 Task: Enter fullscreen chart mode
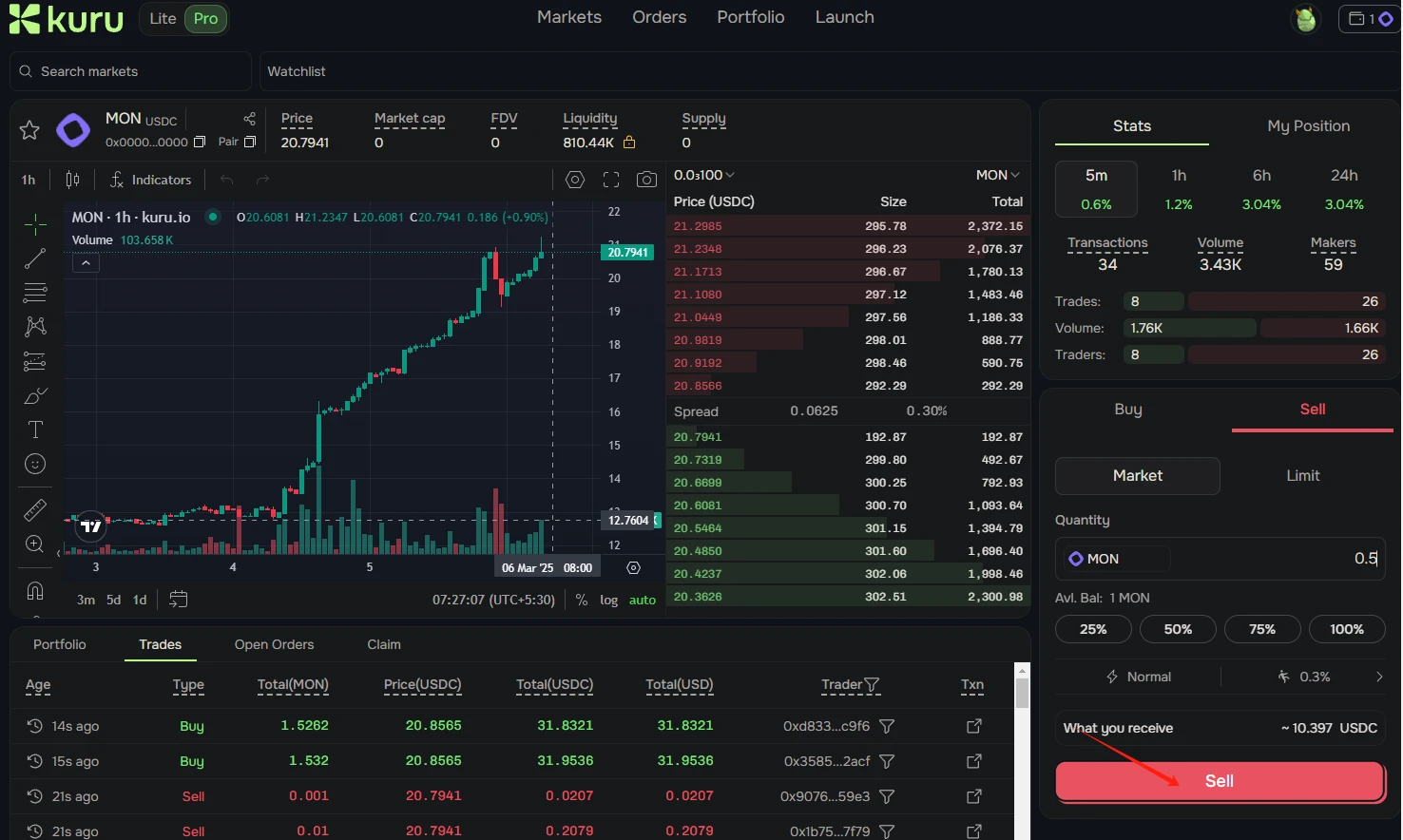[x=611, y=180]
